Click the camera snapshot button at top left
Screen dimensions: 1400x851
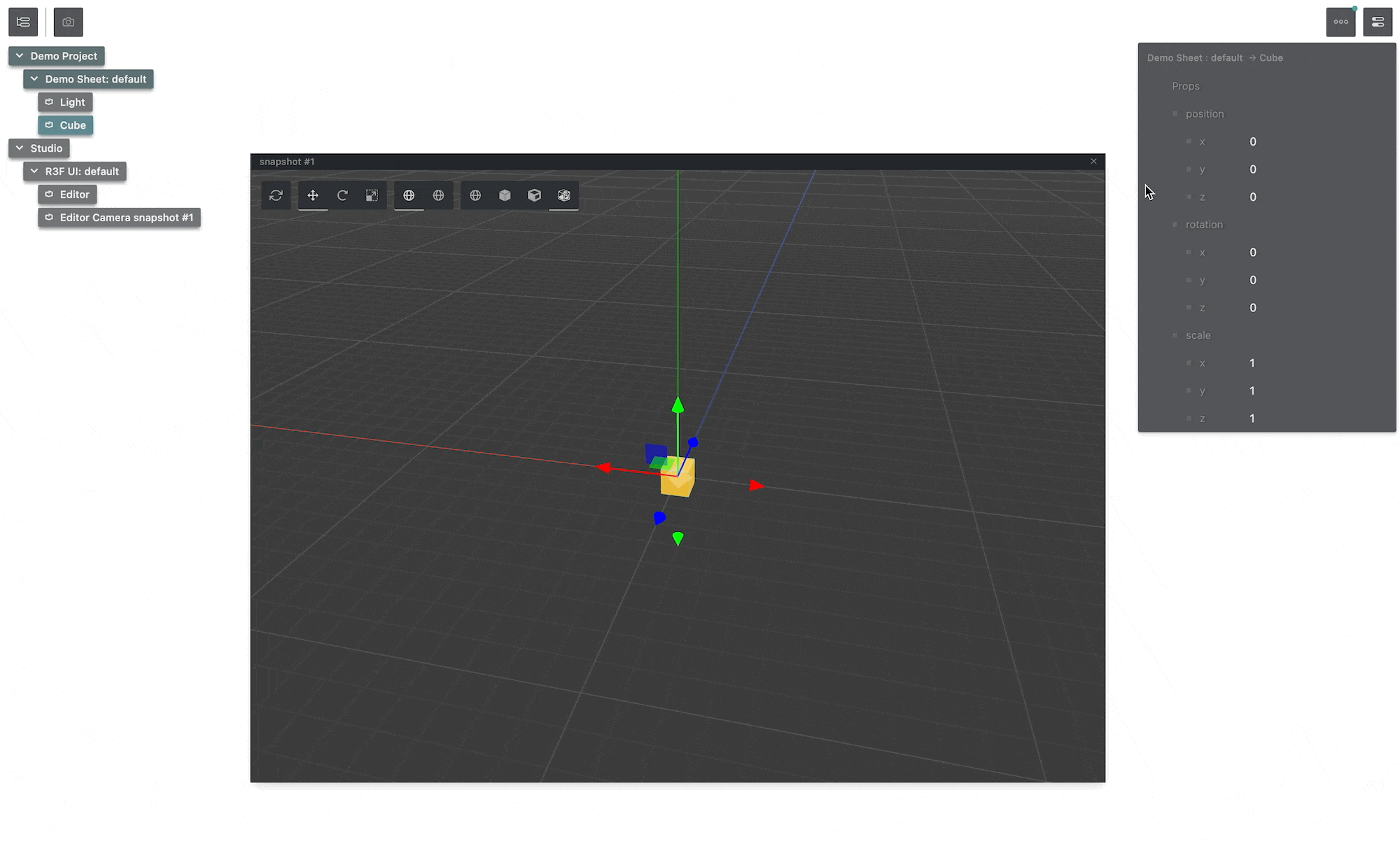click(x=69, y=22)
